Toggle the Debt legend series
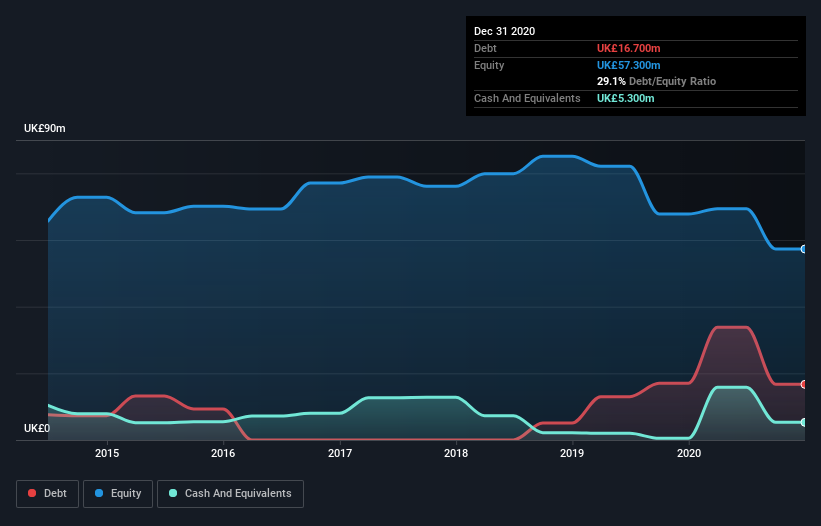 point(48,493)
